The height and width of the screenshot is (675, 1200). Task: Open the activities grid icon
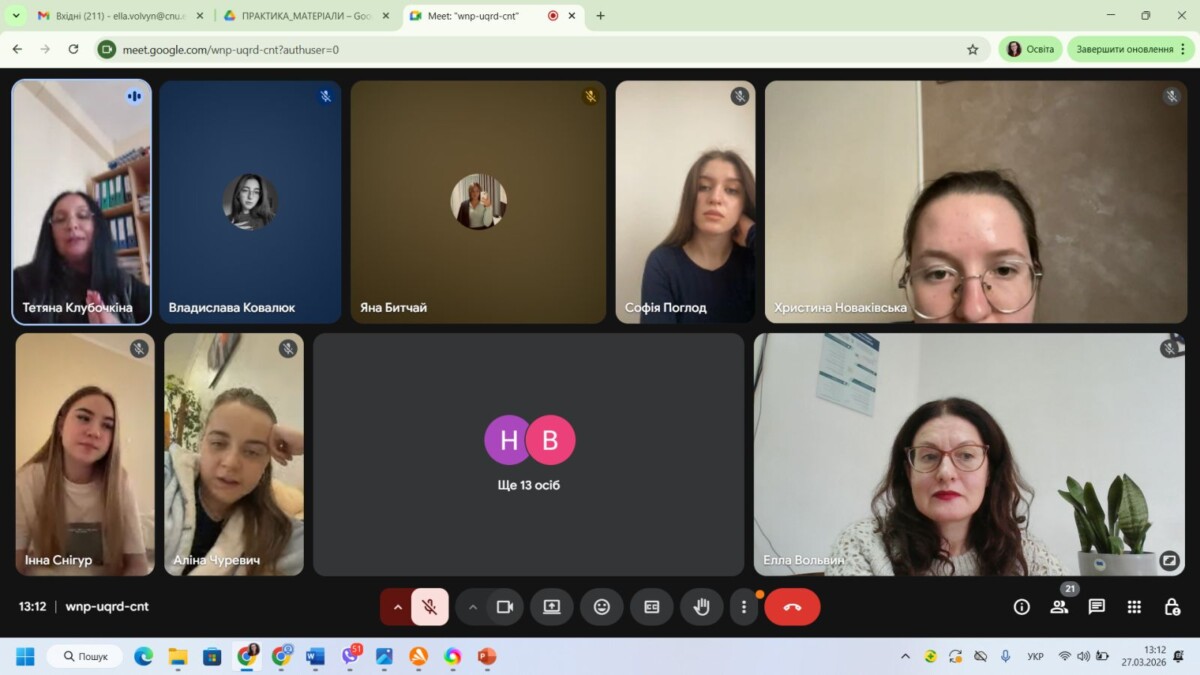pos(1134,607)
